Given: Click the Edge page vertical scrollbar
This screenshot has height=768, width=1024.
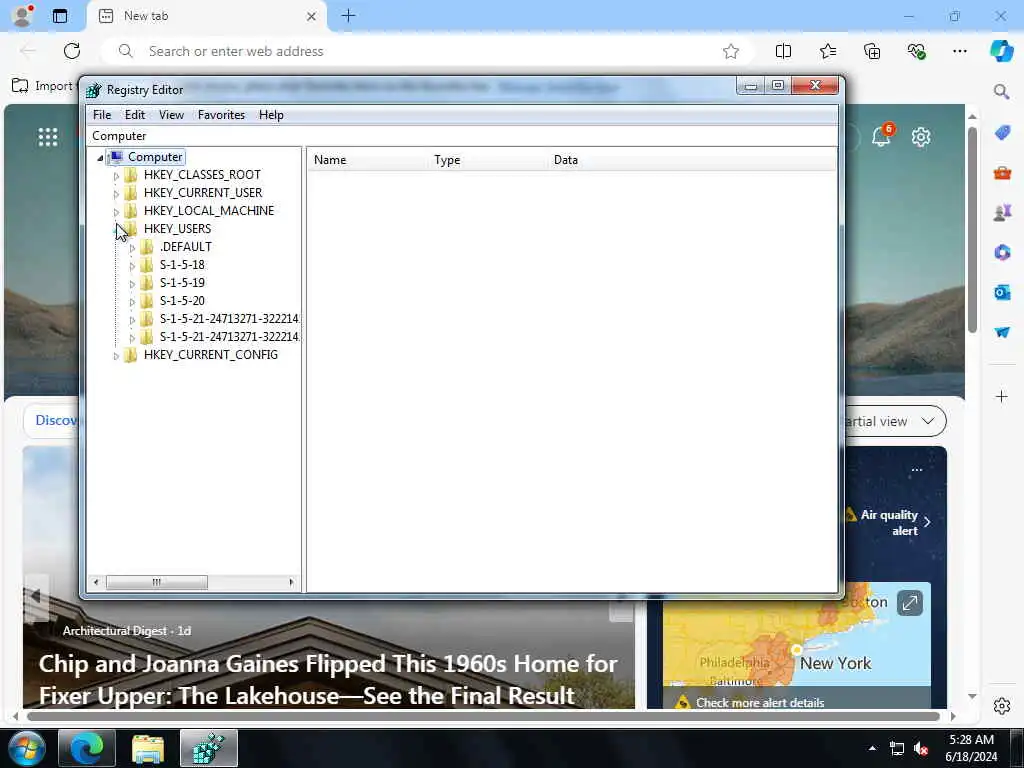Looking at the screenshot, I should coord(972,231).
